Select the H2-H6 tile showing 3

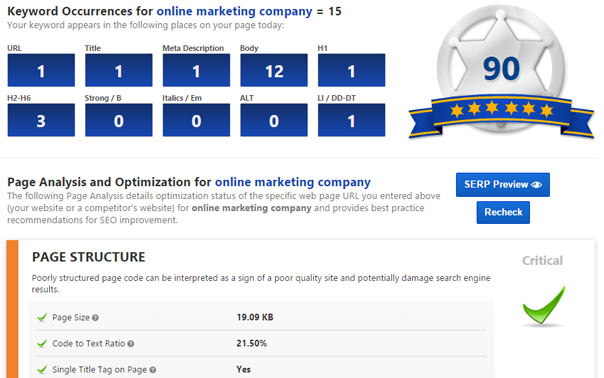(x=41, y=120)
